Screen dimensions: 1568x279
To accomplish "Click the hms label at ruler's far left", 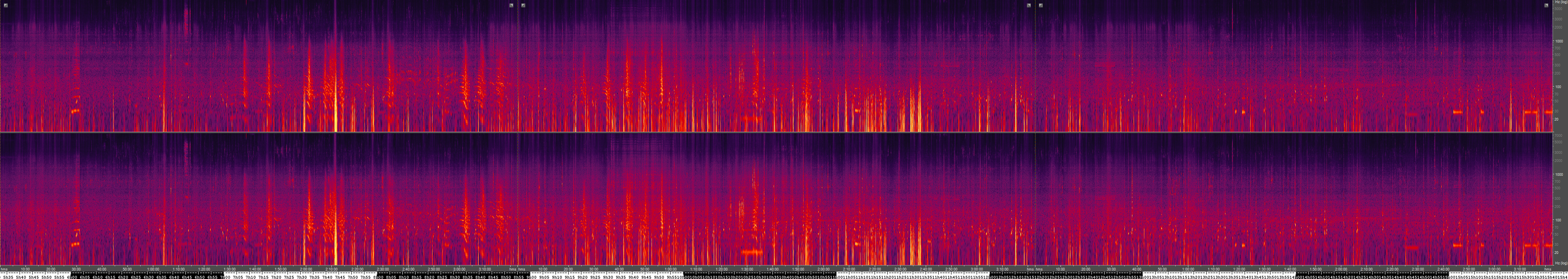I will 4,269.
